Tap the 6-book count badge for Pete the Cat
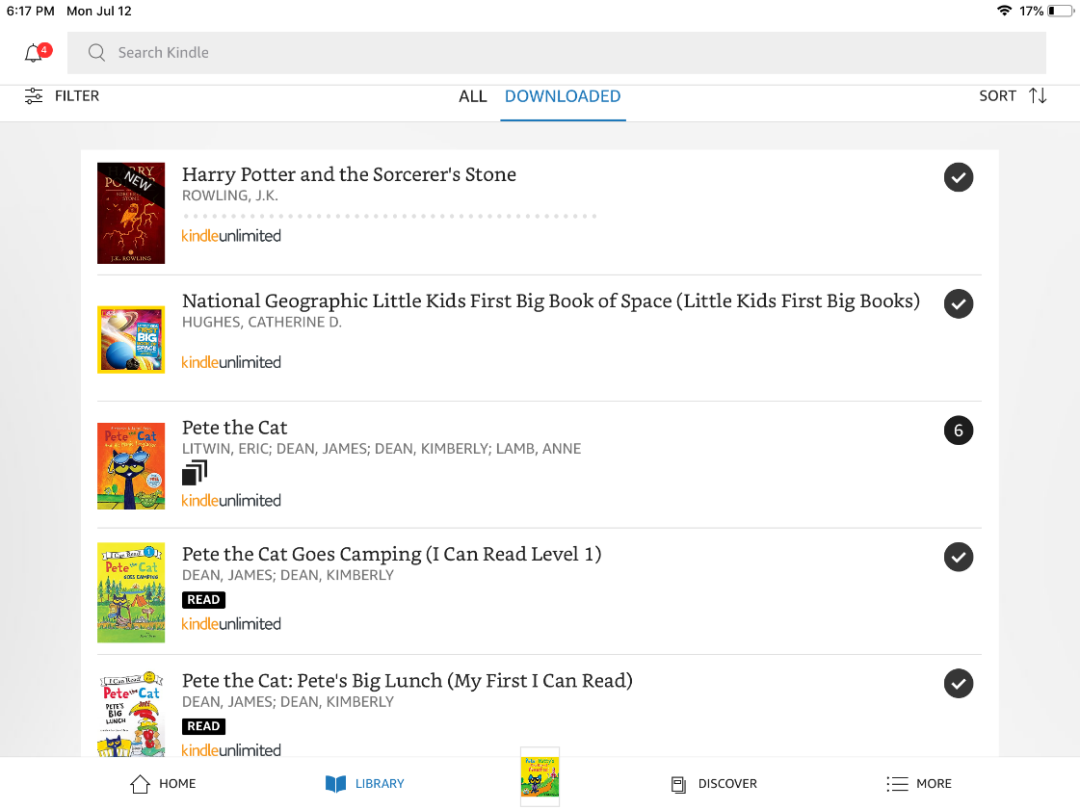Viewport: 1080px width, 810px height. (x=958, y=430)
